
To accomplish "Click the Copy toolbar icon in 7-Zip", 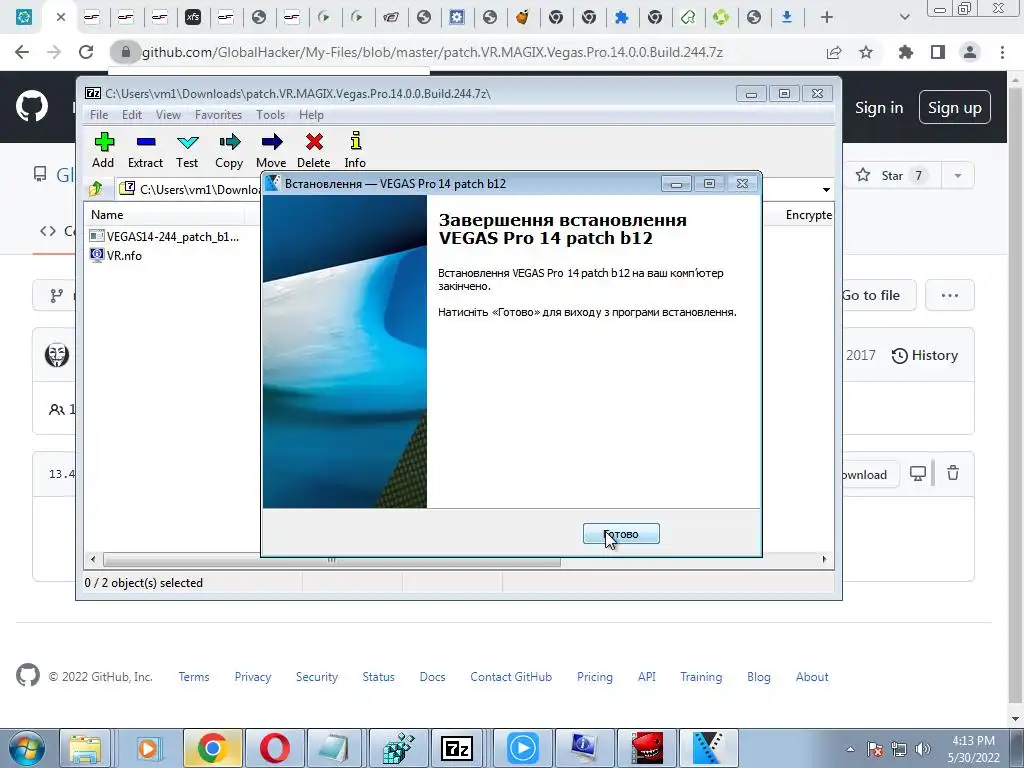I will click(229, 151).
